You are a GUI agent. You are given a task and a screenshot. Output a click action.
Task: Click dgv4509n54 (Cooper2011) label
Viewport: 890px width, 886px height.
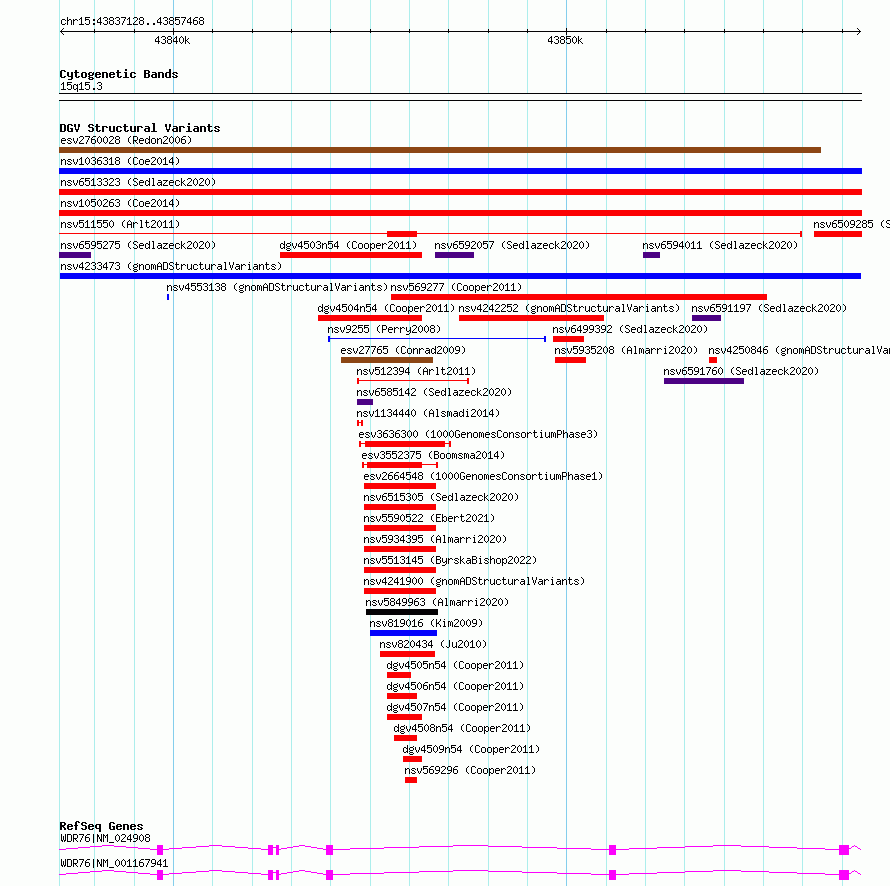[x=471, y=749]
